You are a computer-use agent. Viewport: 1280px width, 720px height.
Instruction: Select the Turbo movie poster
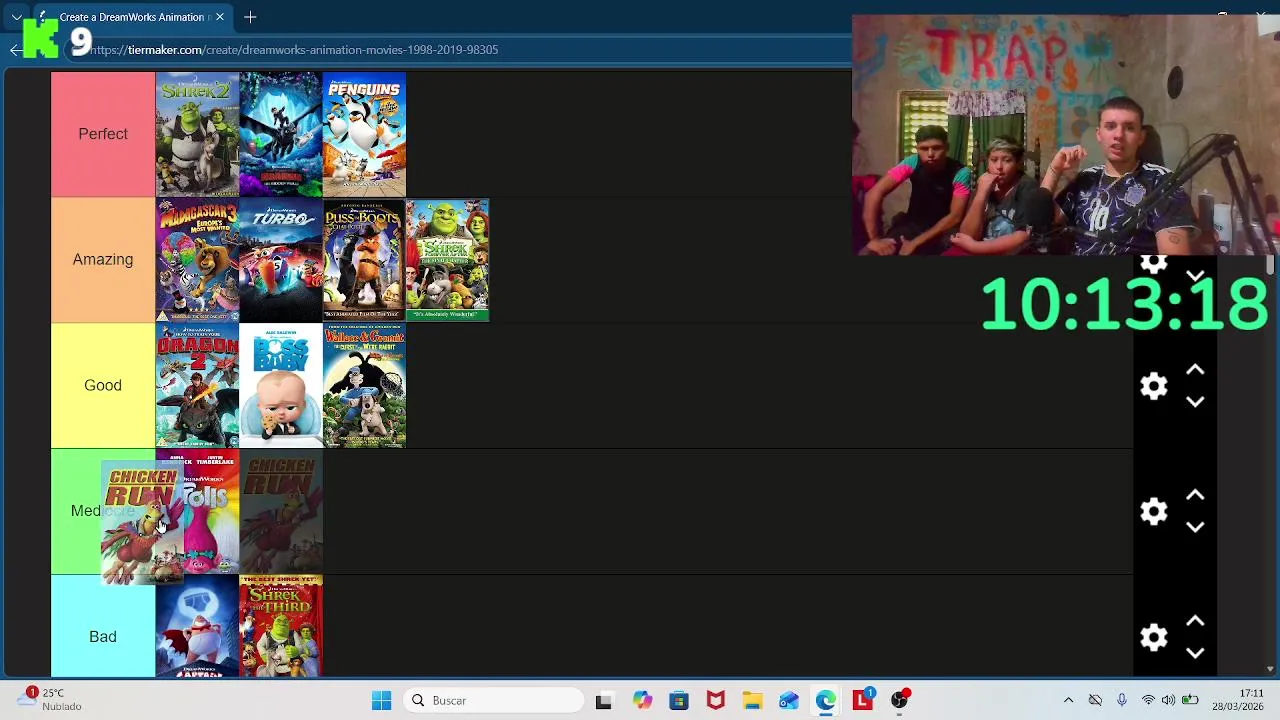click(281, 260)
